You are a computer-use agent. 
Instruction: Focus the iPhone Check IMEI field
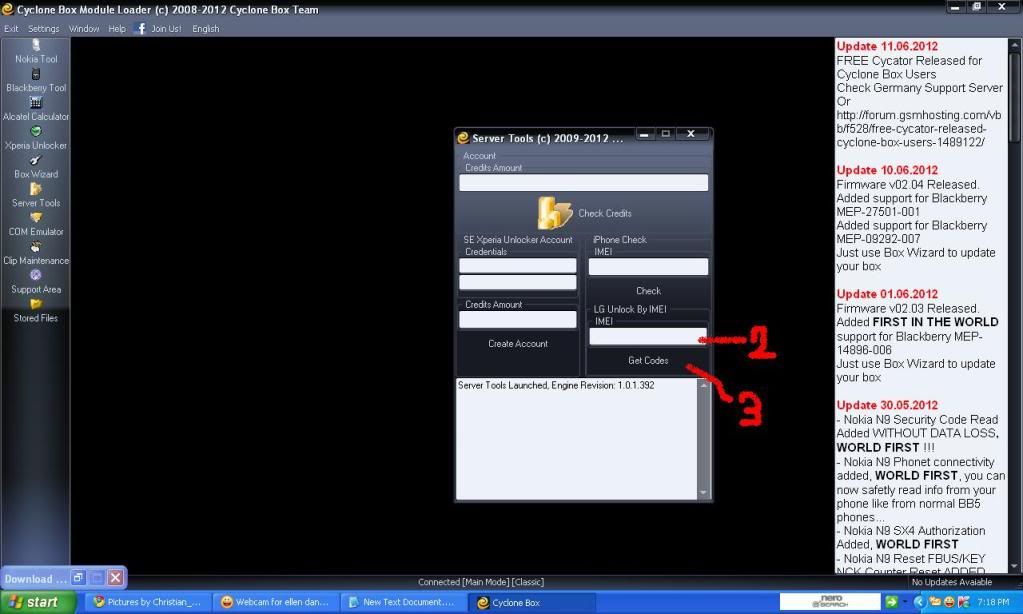tap(648, 266)
